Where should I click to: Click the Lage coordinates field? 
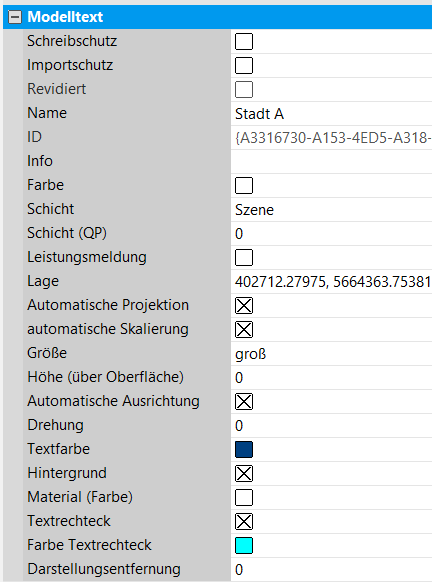tap(331, 282)
